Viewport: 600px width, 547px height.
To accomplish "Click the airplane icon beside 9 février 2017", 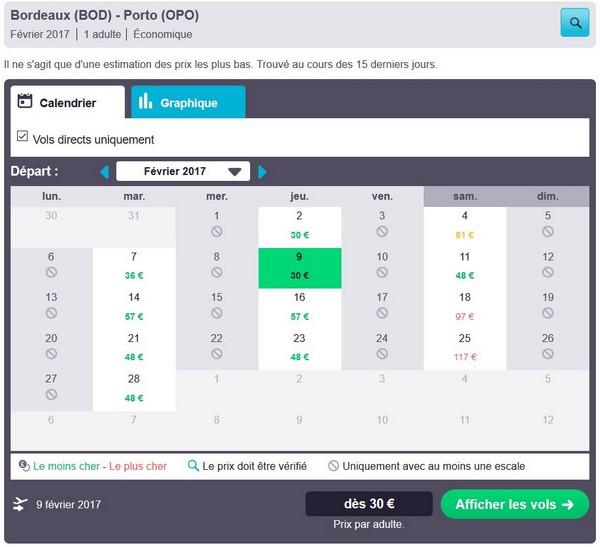I will coord(20,504).
